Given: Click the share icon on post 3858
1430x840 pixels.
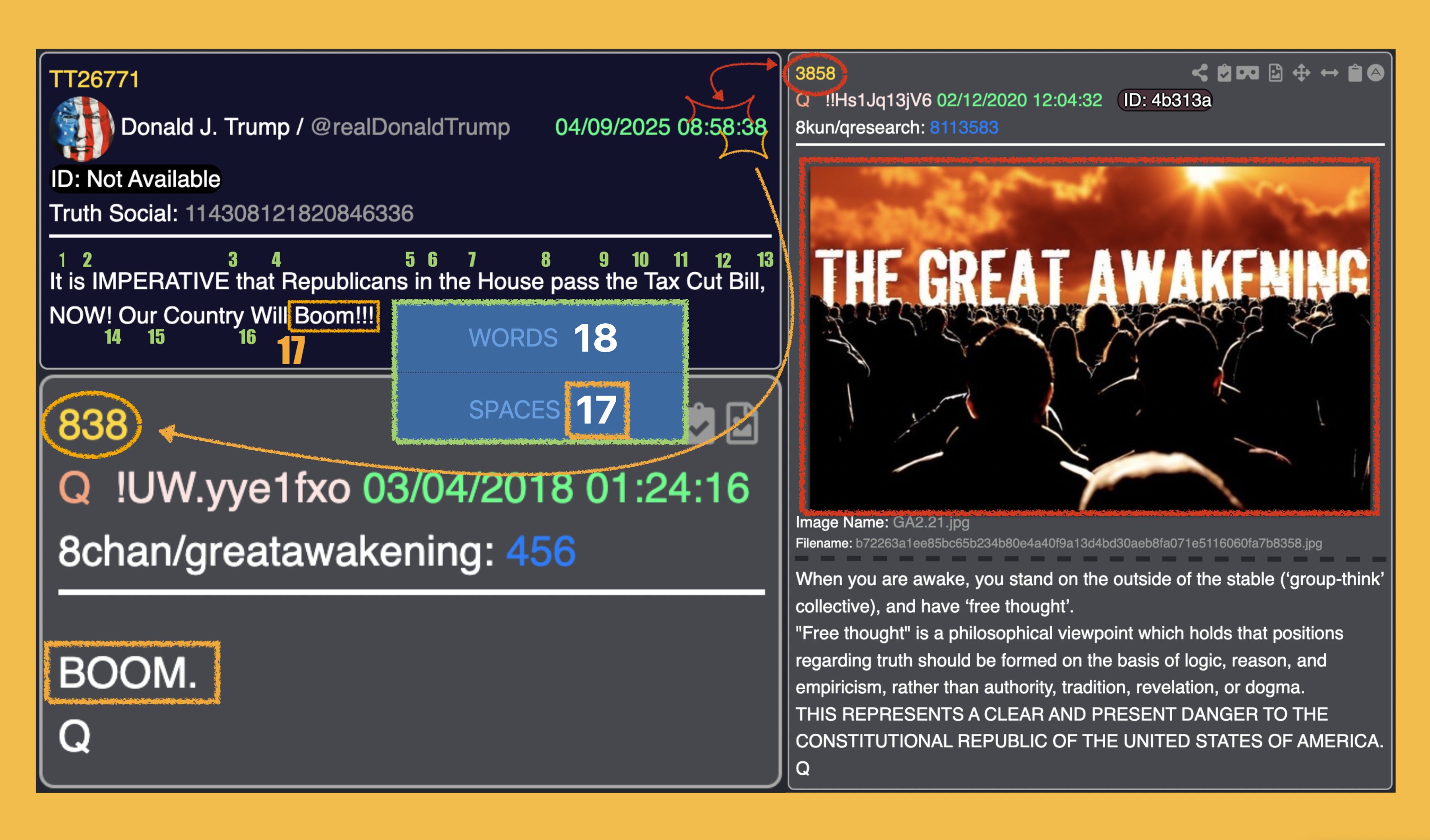Looking at the screenshot, I should [x=1200, y=73].
